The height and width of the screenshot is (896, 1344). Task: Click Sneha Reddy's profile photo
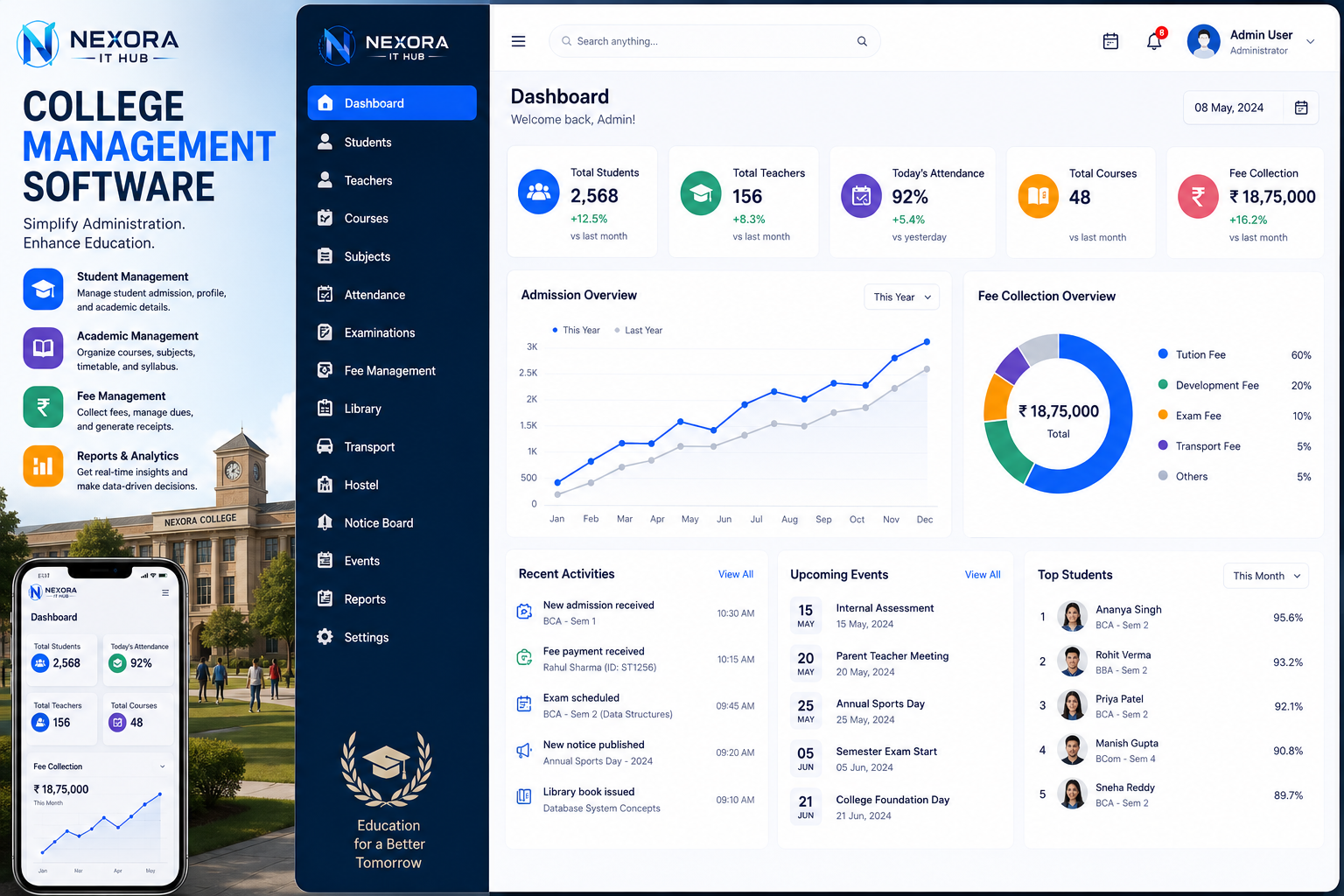coord(1072,794)
